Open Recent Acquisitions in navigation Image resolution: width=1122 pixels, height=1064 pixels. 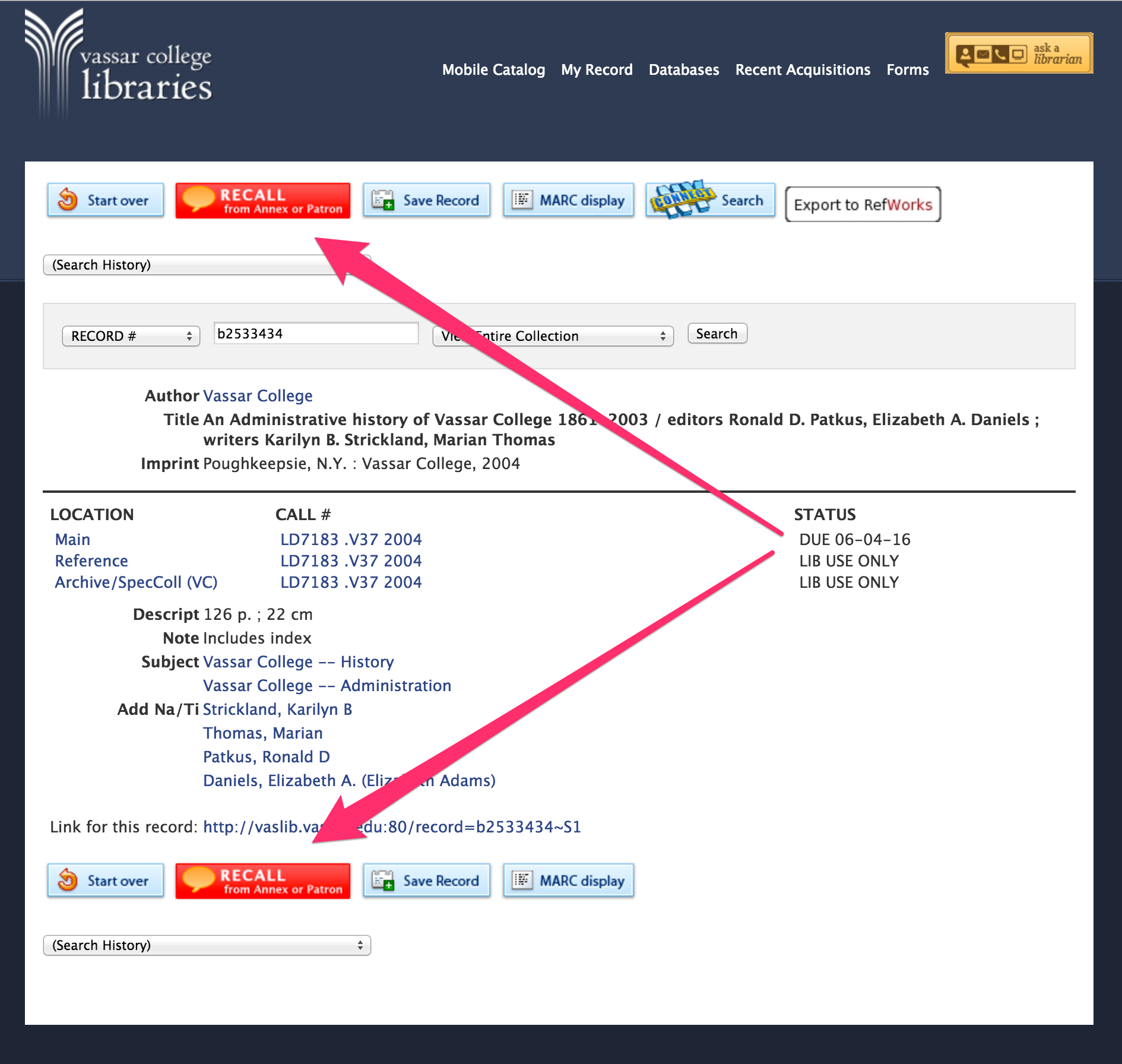click(803, 70)
